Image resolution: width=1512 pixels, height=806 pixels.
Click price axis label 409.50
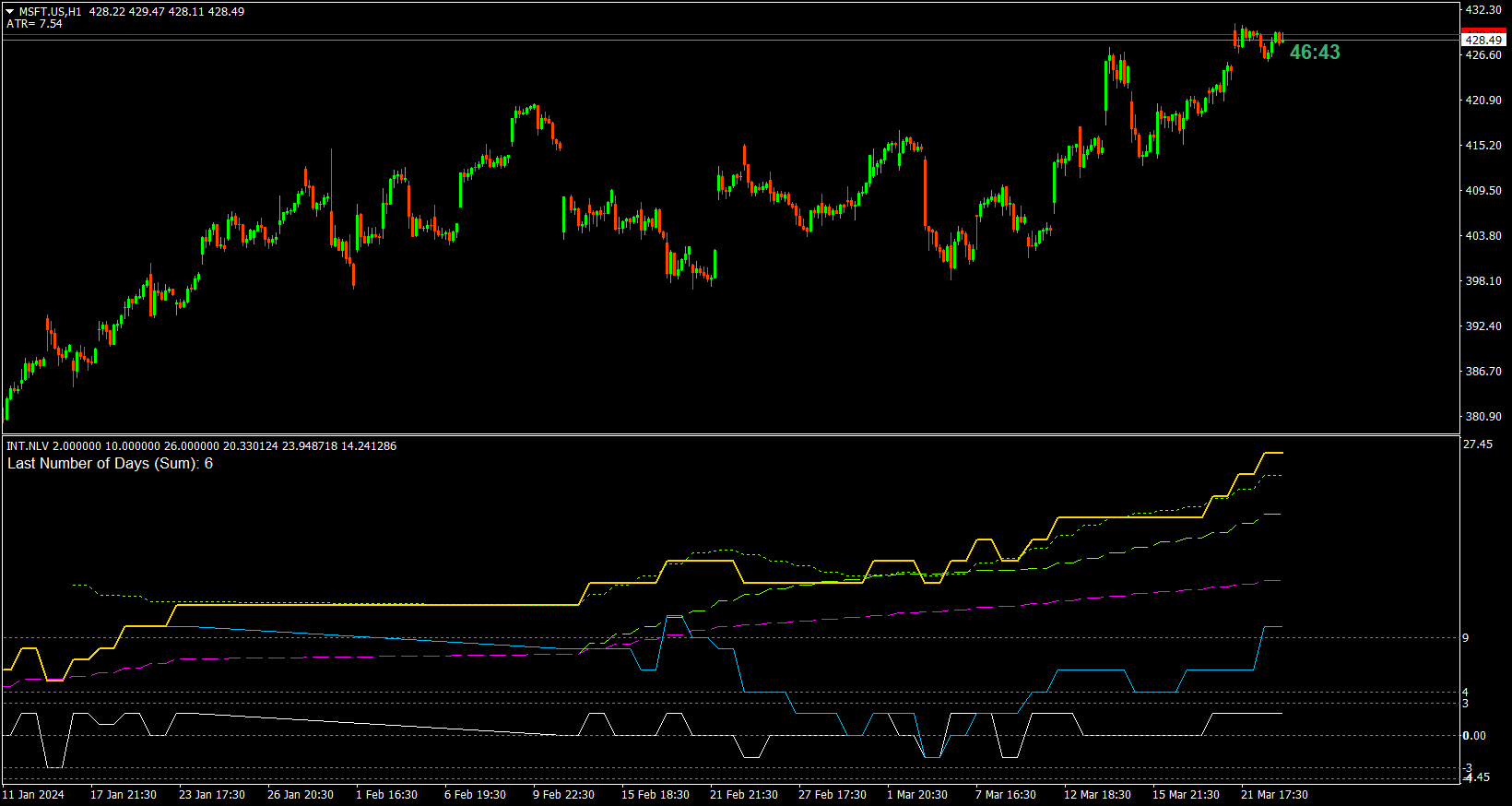[1483, 191]
